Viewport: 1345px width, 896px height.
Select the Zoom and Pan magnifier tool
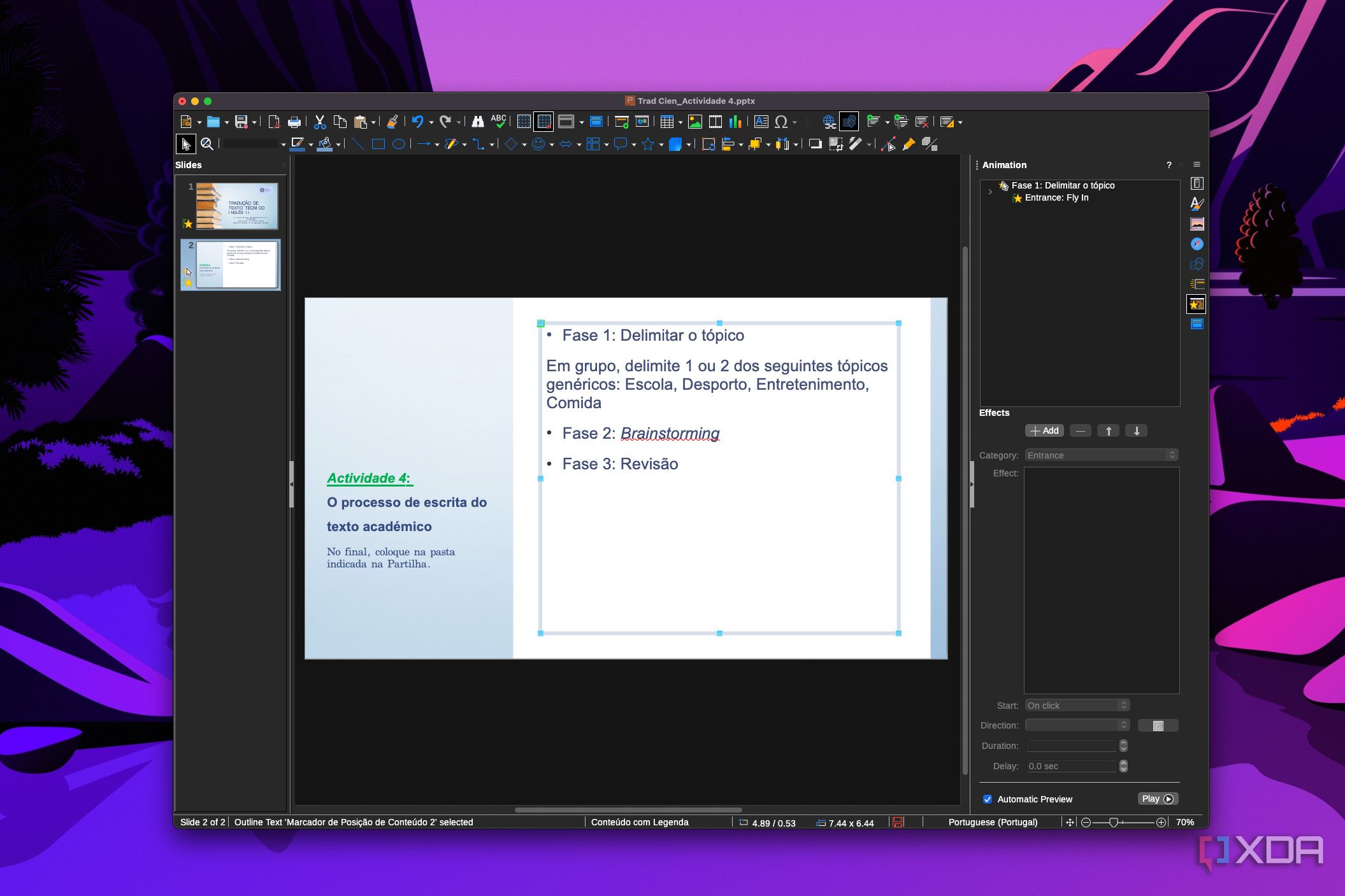click(x=206, y=145)
